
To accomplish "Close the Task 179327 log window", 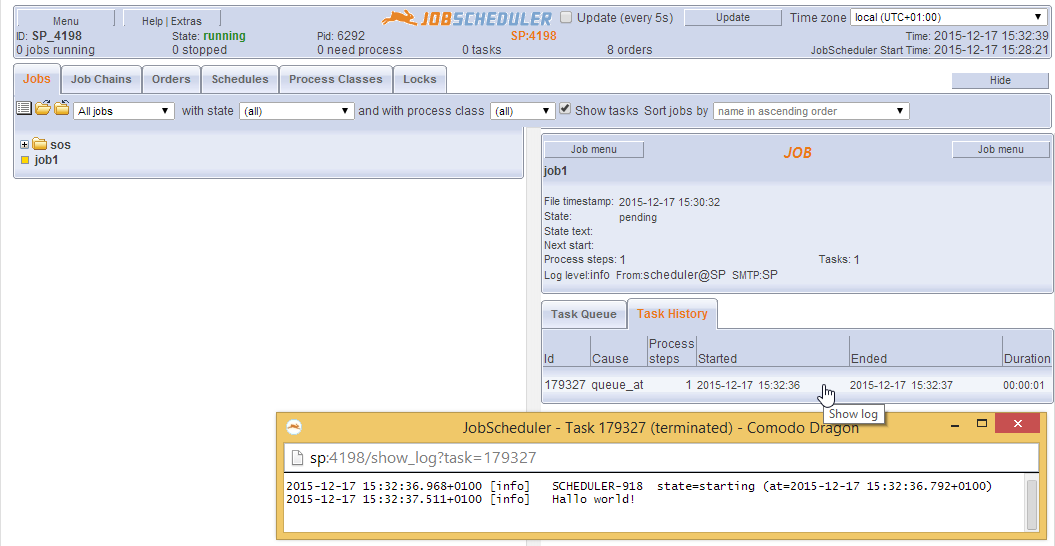I will [1018, 423].
